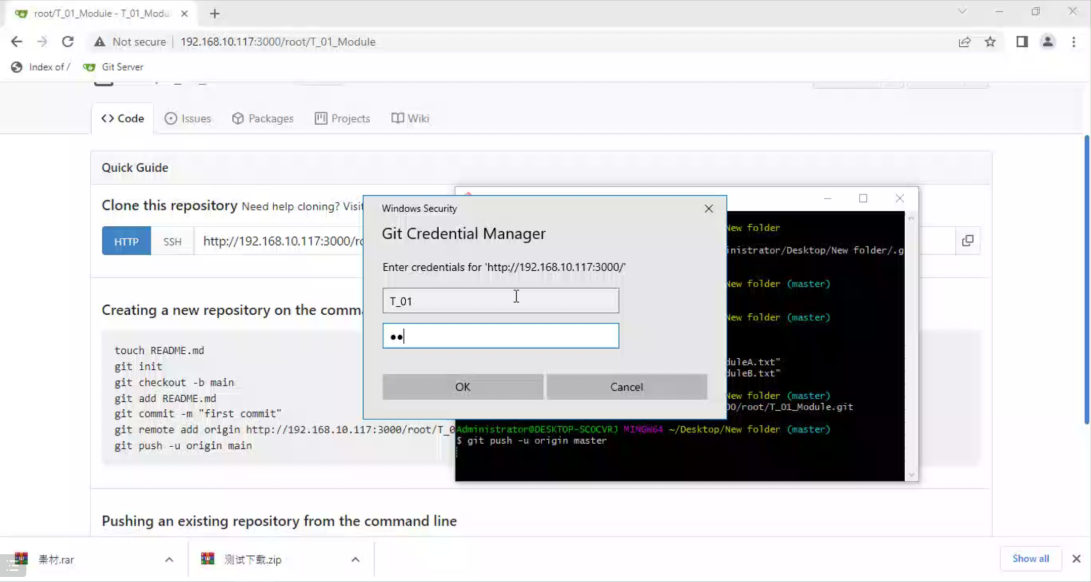Open the tab search chevron
Screen dimensions: 1091x582
point(962,12)
